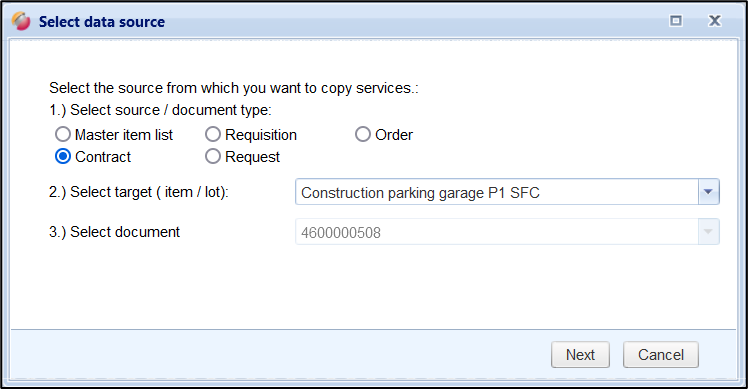This screenshot has height=389, width=748.
Task: Click the '2.) Select target ( item / lot):' label
Action: (x=139, y=192)
